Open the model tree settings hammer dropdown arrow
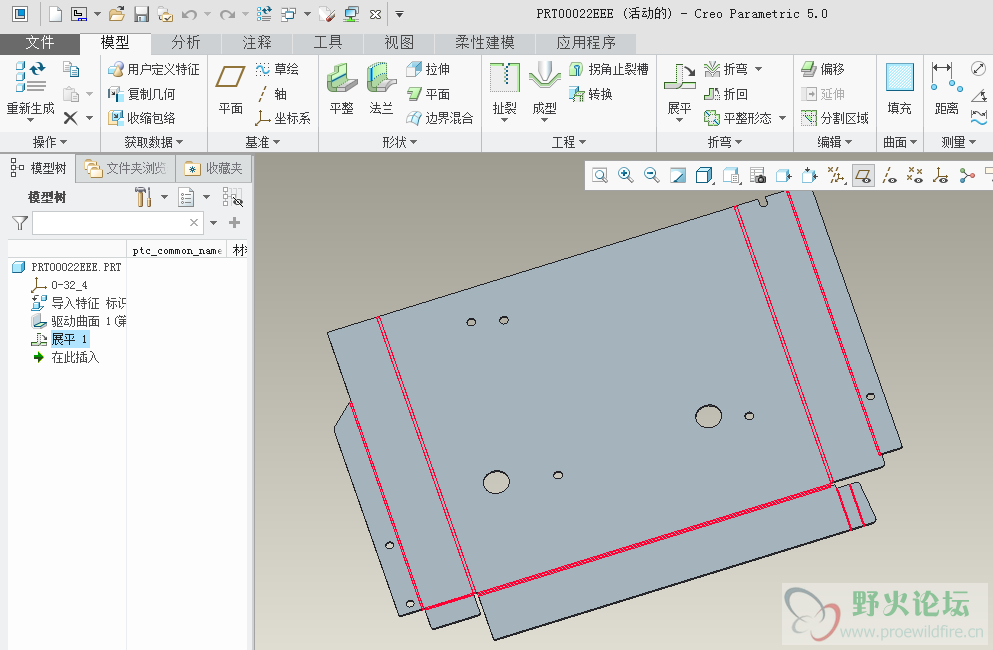Image resolution: width=993 pixels, height=650 pixels. coord(165,197)
